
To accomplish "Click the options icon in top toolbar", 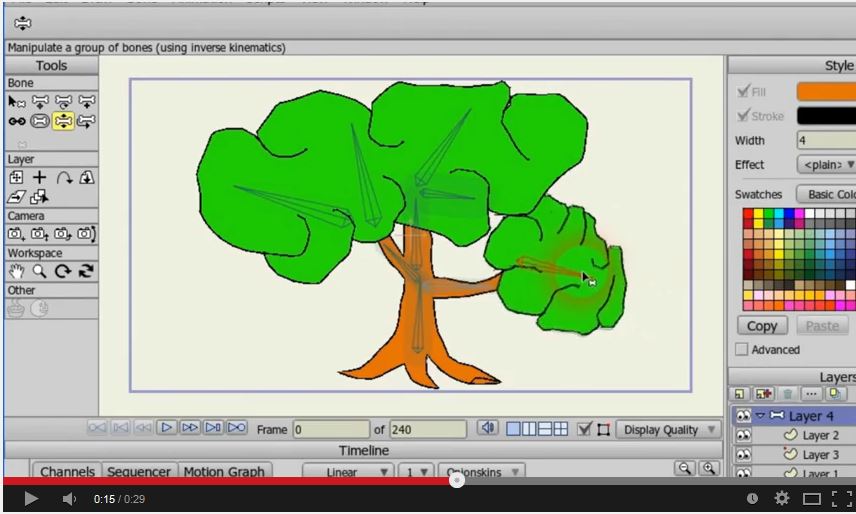I will [22, 23].
